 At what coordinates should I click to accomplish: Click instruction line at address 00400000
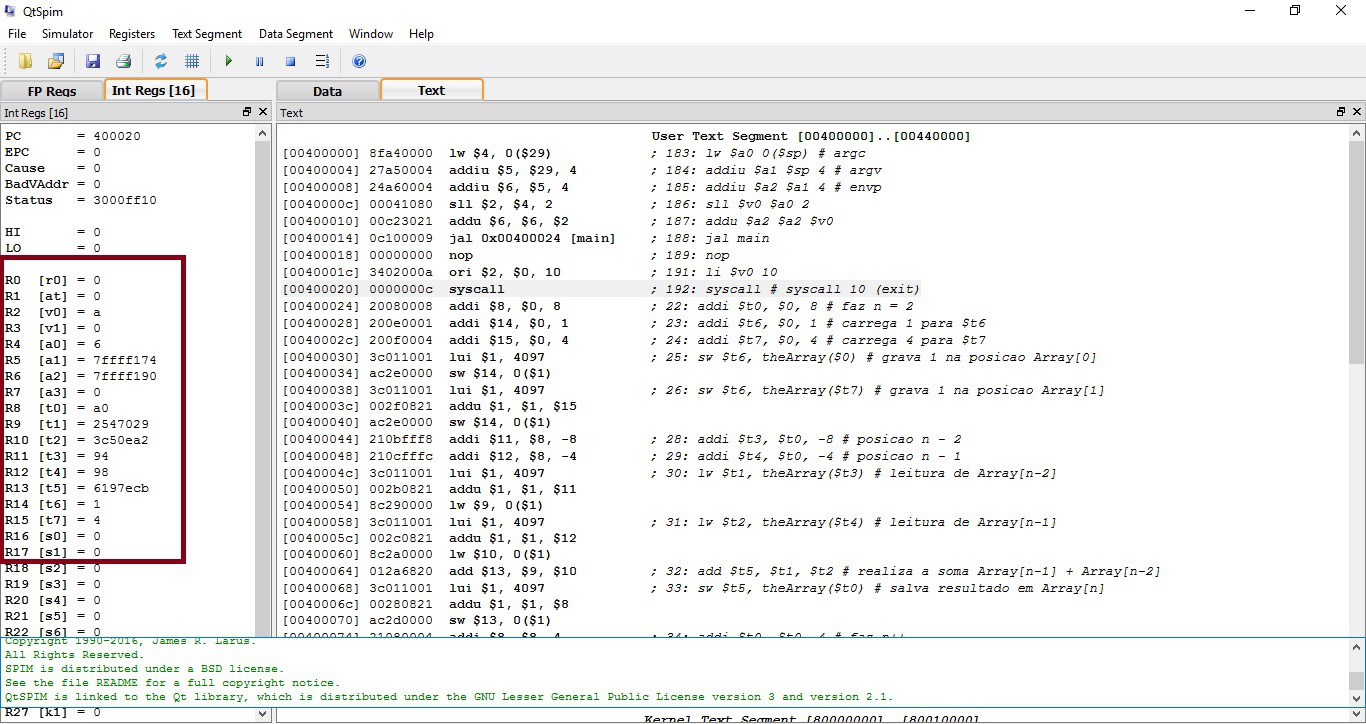[574, 154]
